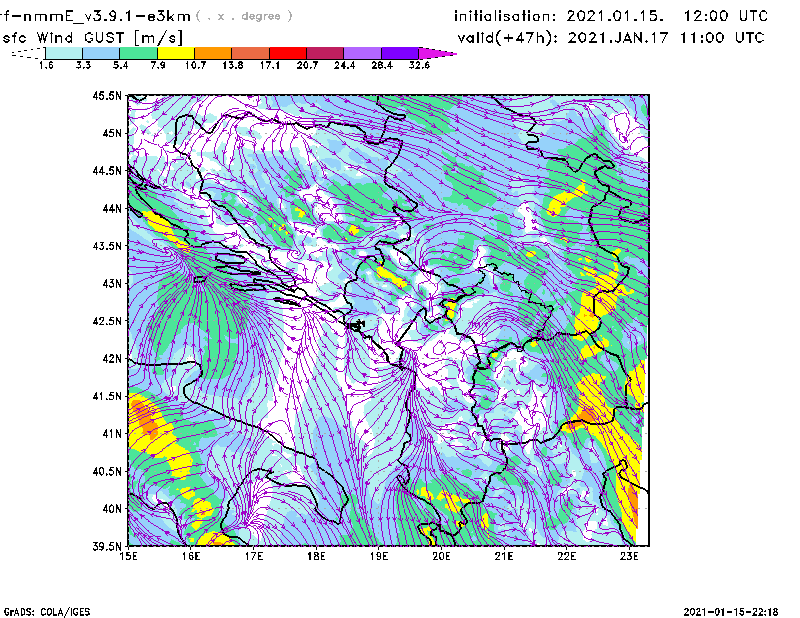800x618 pixels.
Task: Click the 19E longitude label
Action: point(379,556)
